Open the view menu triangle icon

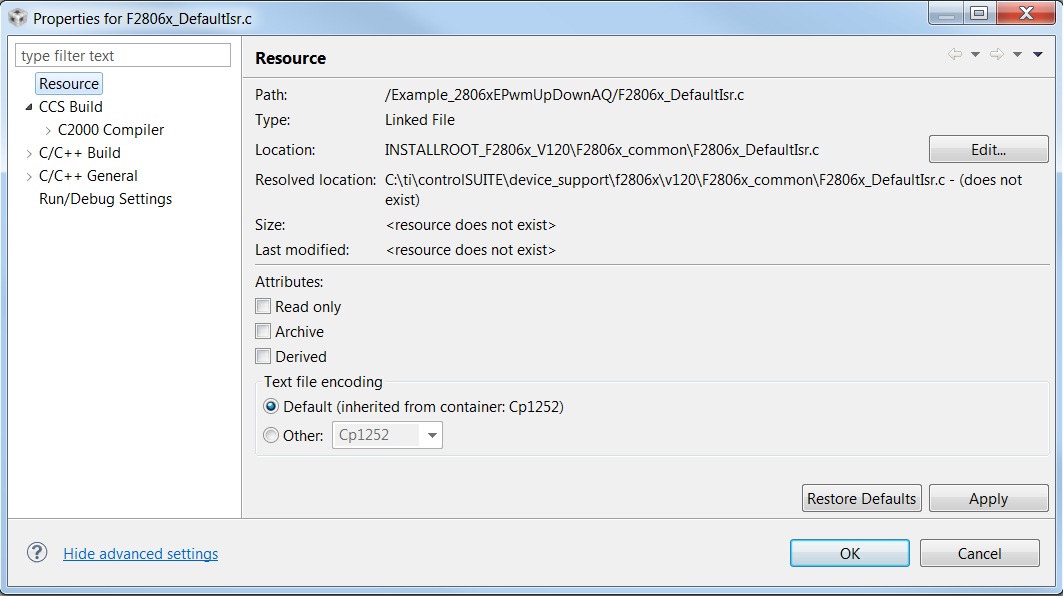tap(1038, 54)
